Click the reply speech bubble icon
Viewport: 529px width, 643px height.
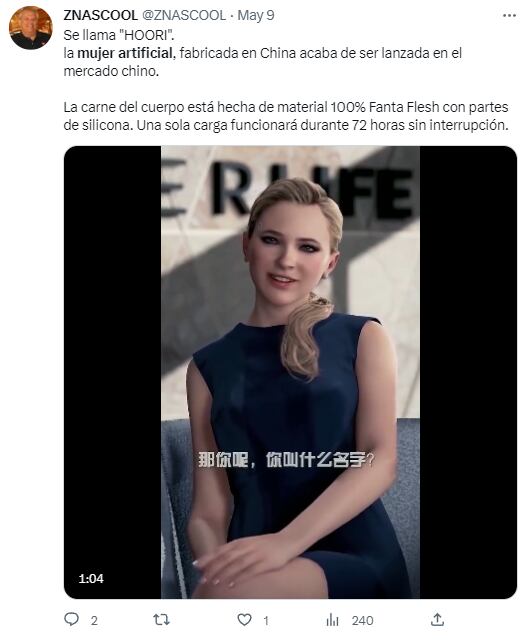[x=71, y=619]
